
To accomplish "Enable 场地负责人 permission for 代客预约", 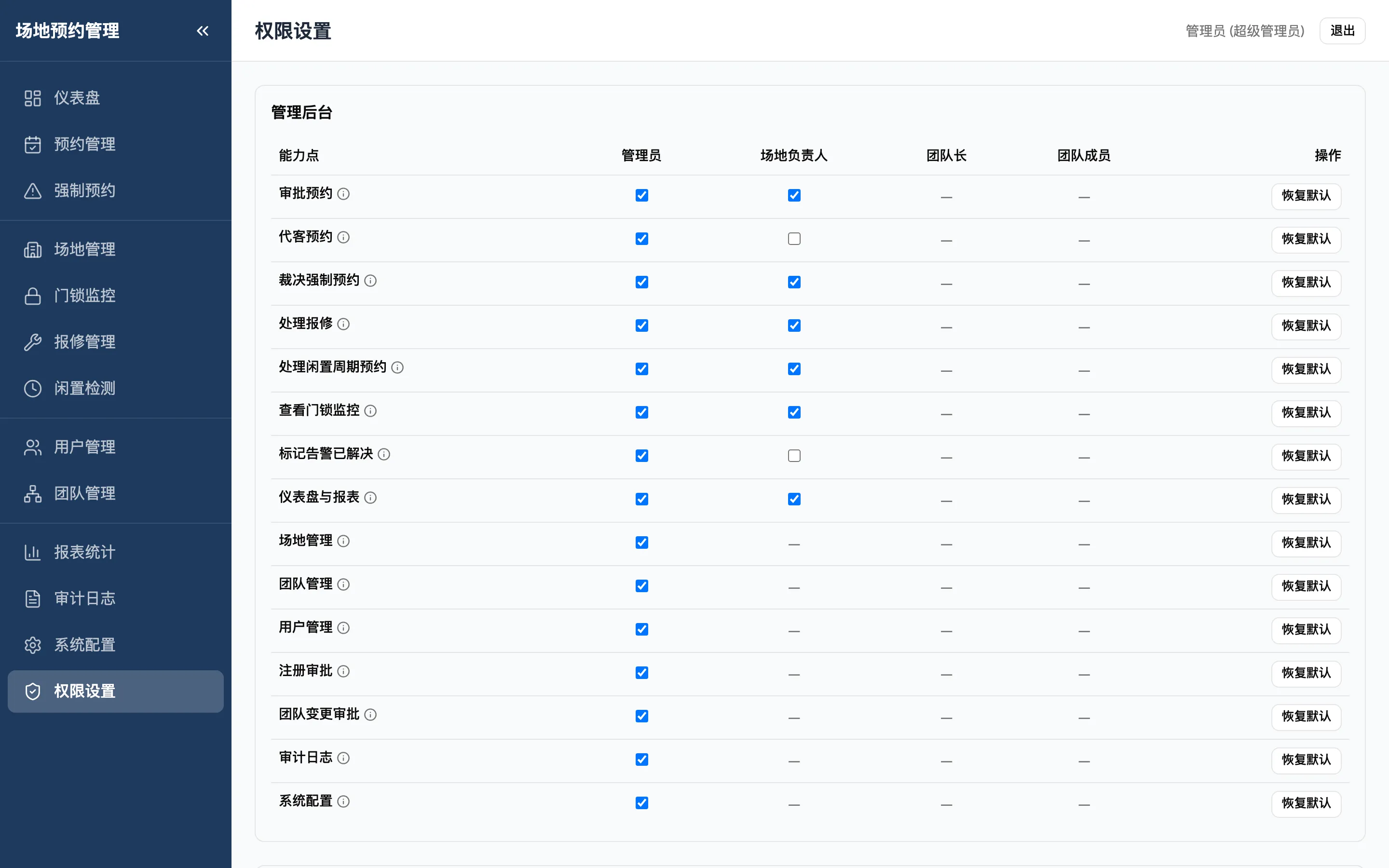I will (794, 239).
